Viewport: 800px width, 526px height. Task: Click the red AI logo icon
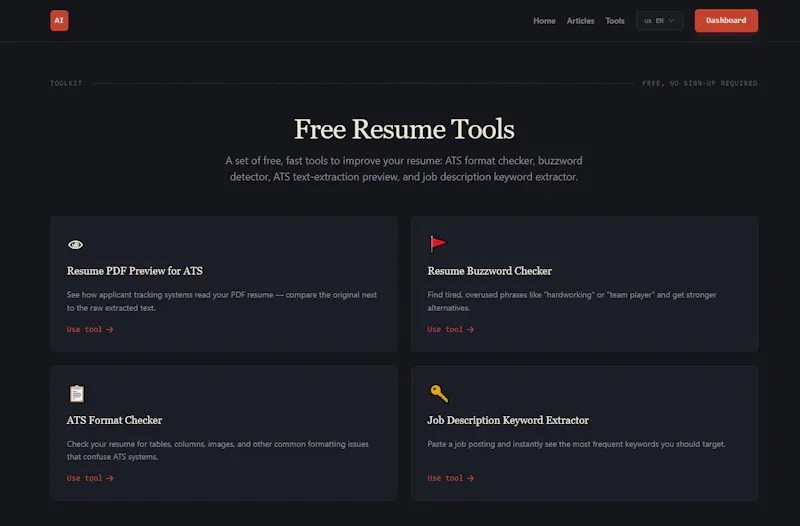[x=59, y=20]
